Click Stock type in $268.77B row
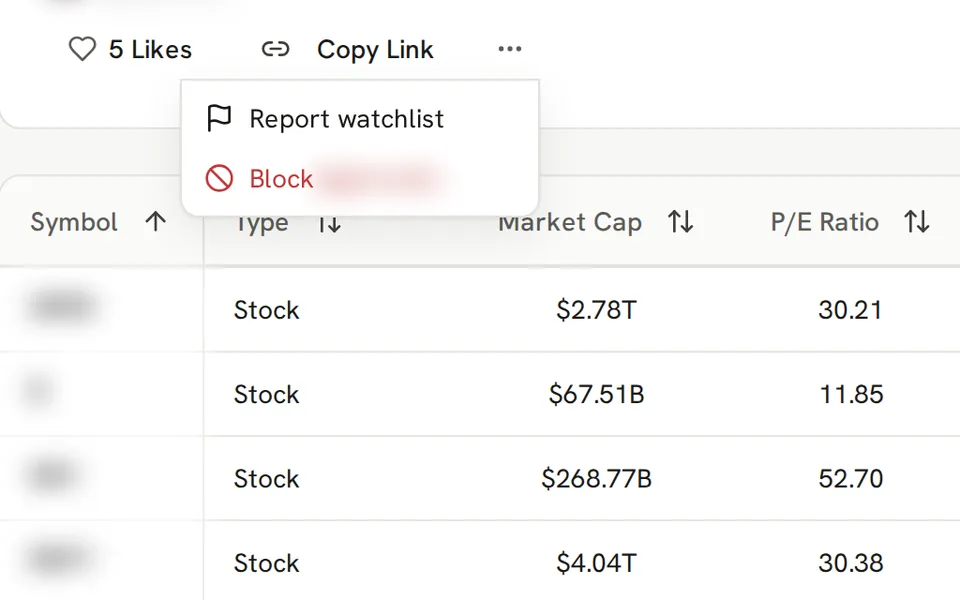The height and width of the screenshot is (600, 960). 266,479
